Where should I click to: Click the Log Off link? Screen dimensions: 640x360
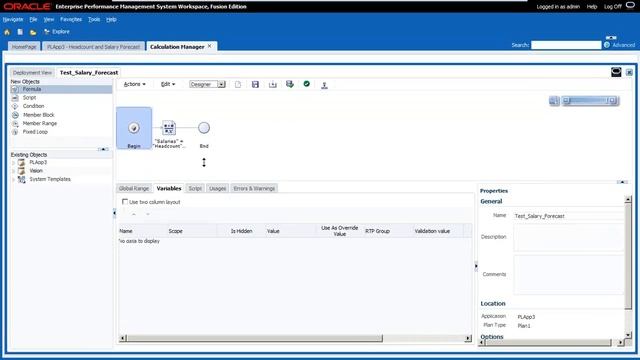click(613, 7)
